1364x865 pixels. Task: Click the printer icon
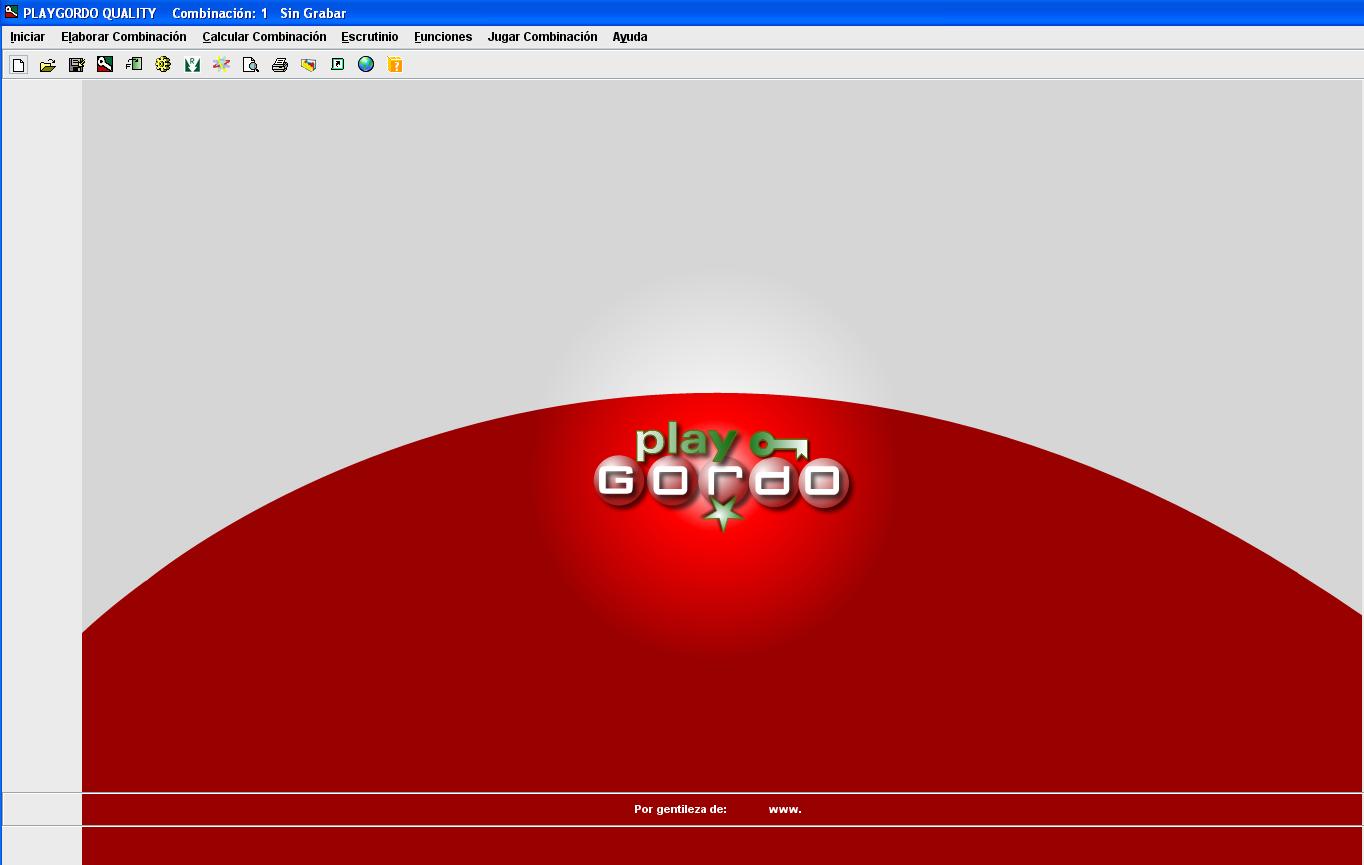coord(279,65)
